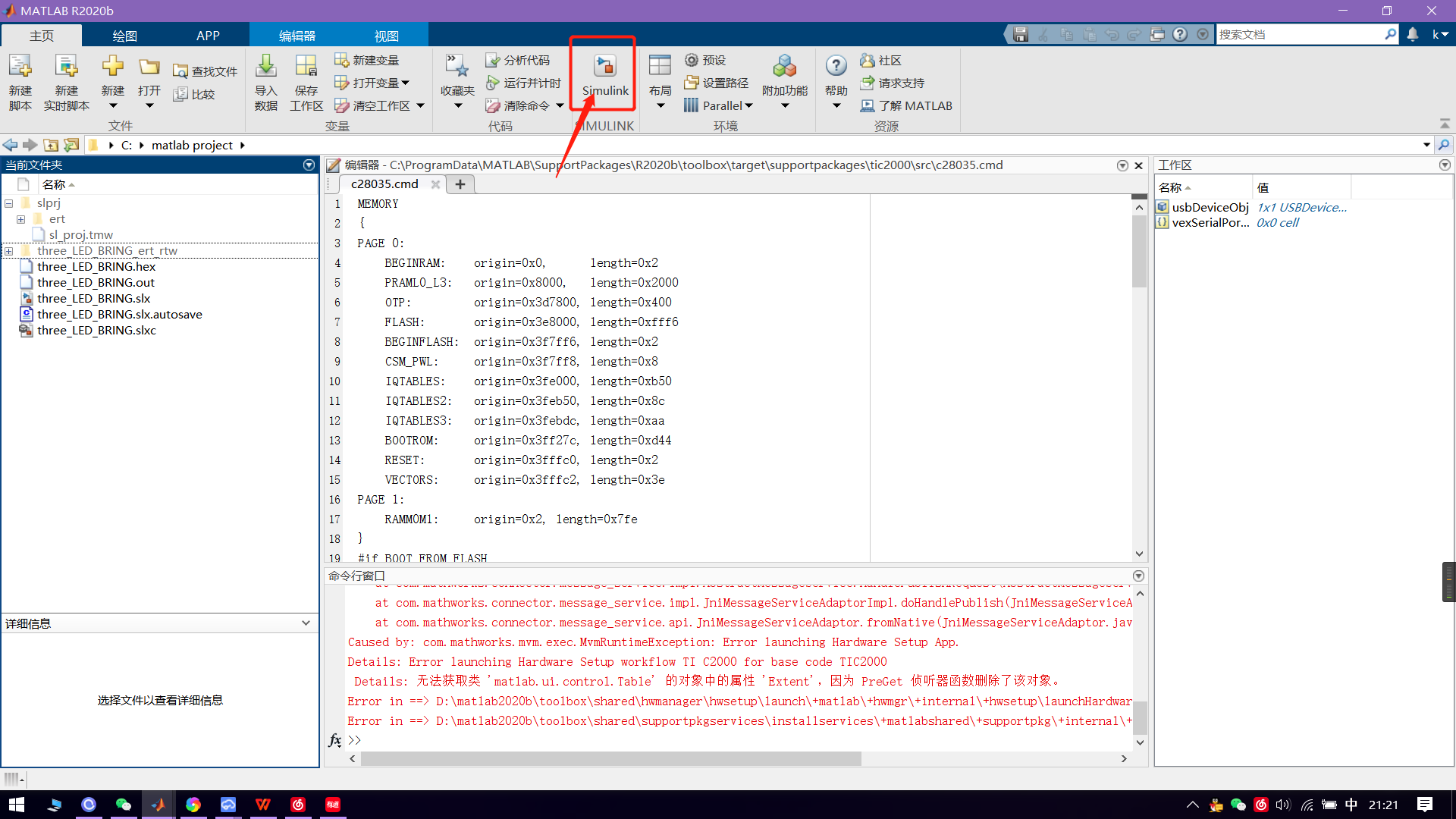Click the search documentation input field
Viewport: 1456px width, 819px height.
coord(1299,34)
